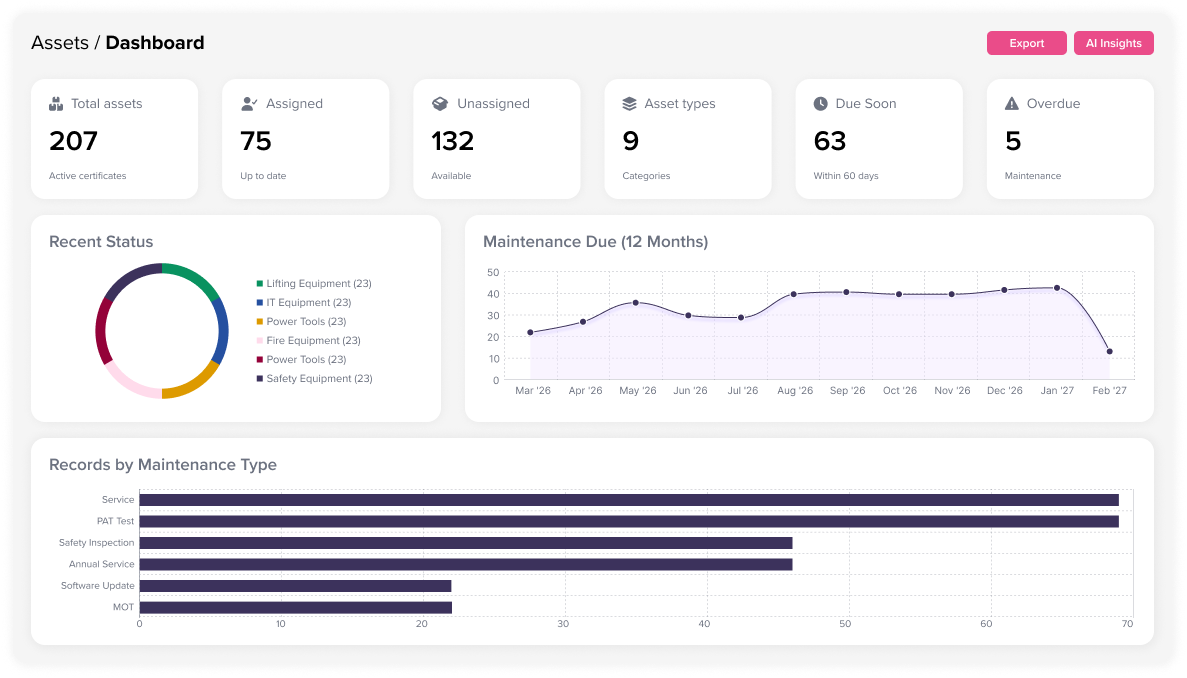Click the green donut chart segment
The height and width of the screenshot is (678, 1187).
coord(193,279)
